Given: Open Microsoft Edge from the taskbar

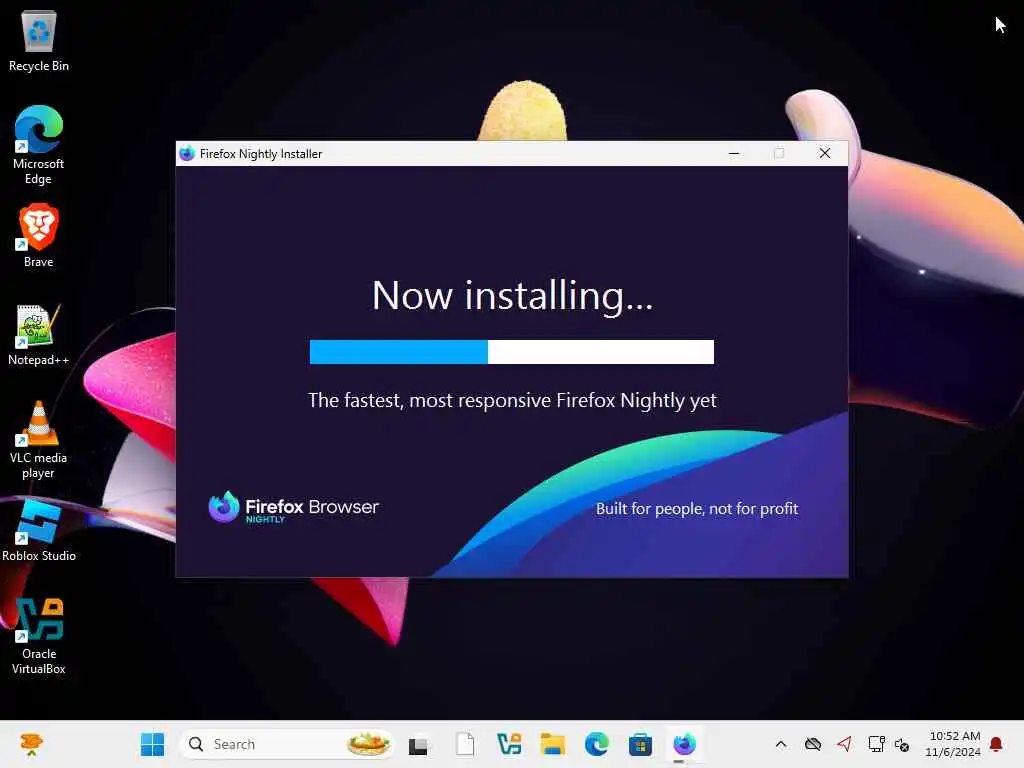Looking at the screenshot, I should tap(596, 744).
